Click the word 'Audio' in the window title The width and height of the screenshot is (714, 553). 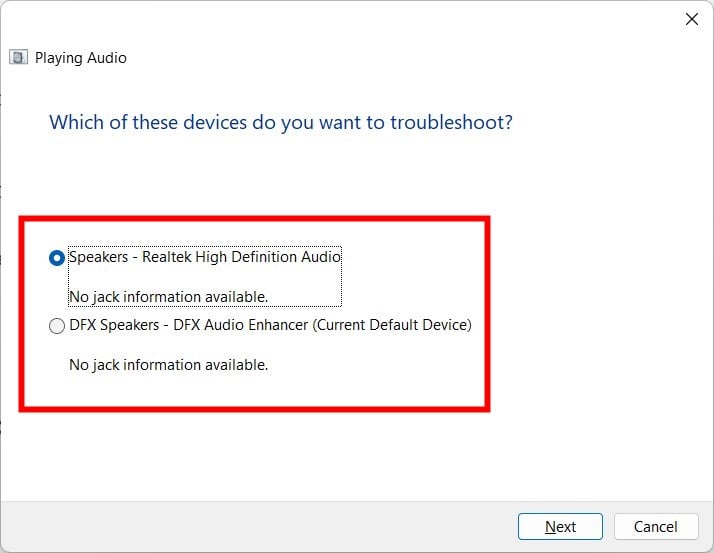pos(107,58)
